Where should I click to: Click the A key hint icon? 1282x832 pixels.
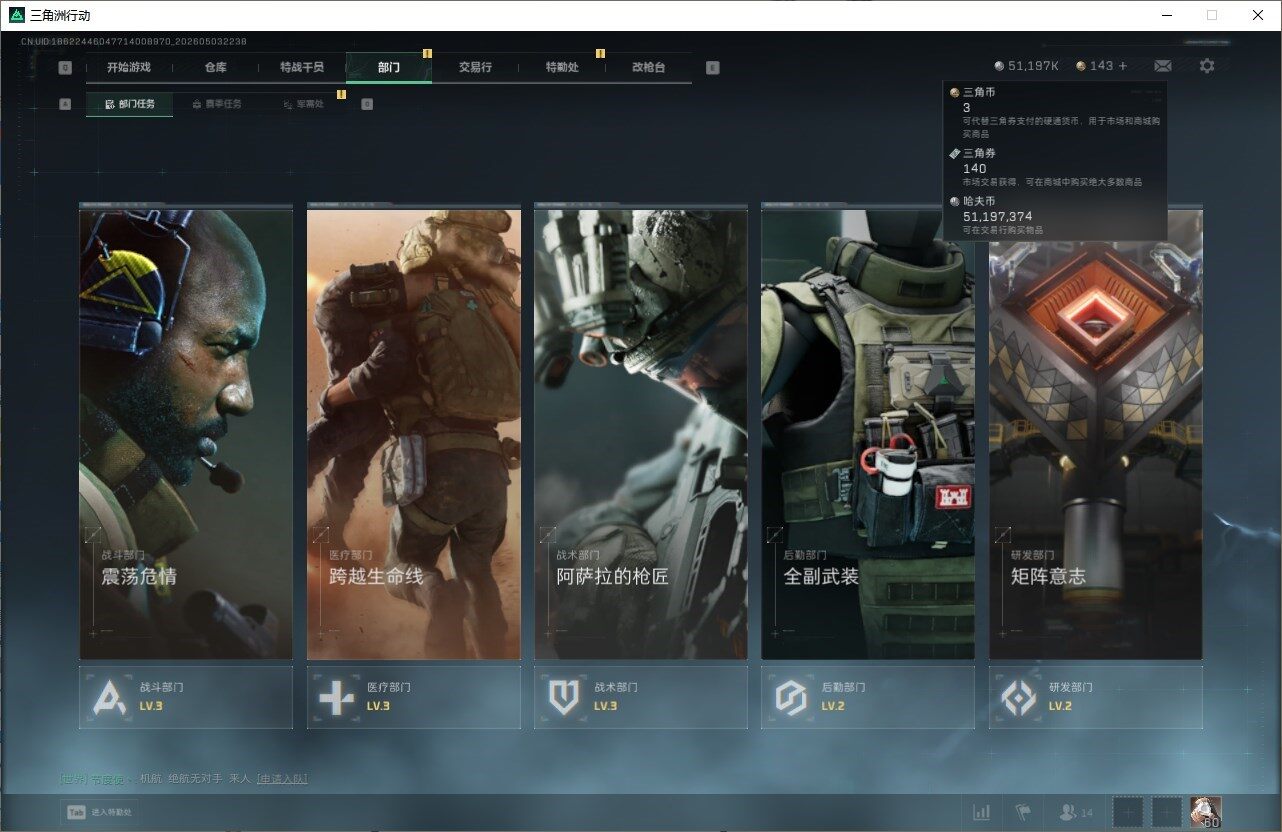(65, 104)
